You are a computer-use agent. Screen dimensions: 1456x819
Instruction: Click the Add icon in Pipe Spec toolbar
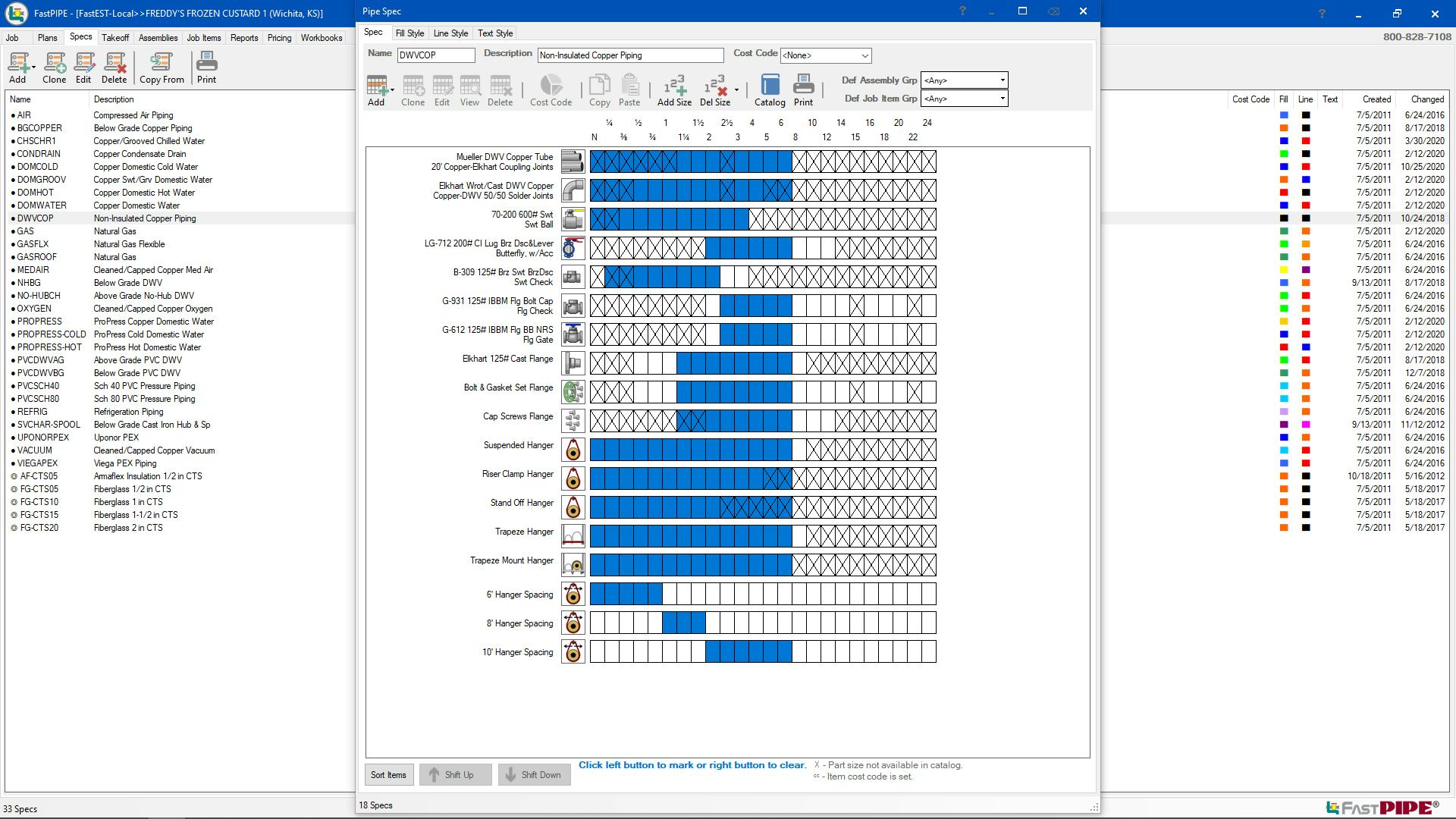(376, 89)
